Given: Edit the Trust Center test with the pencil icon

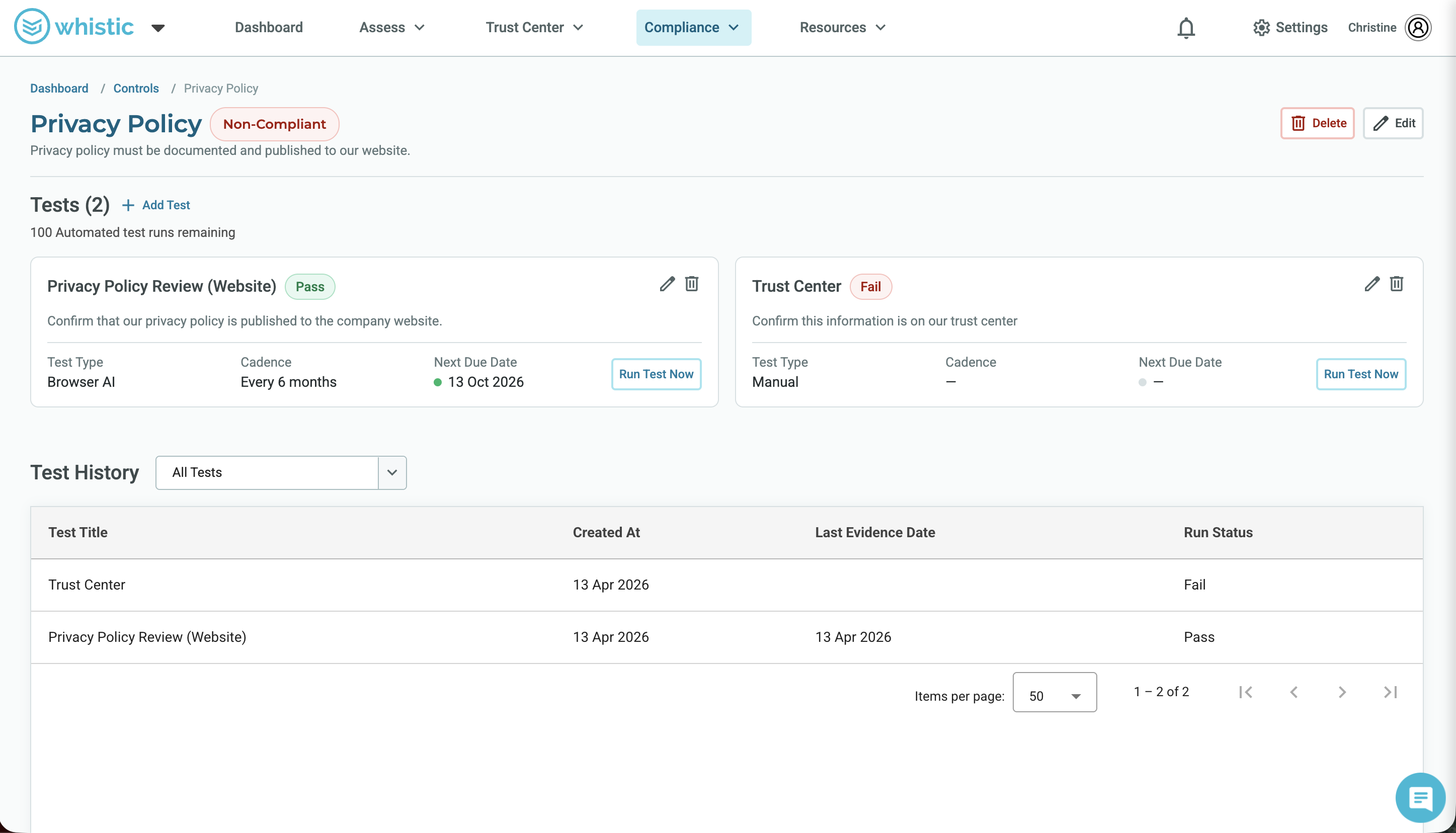Looking at the screenshot, I should click(1372, 284).
